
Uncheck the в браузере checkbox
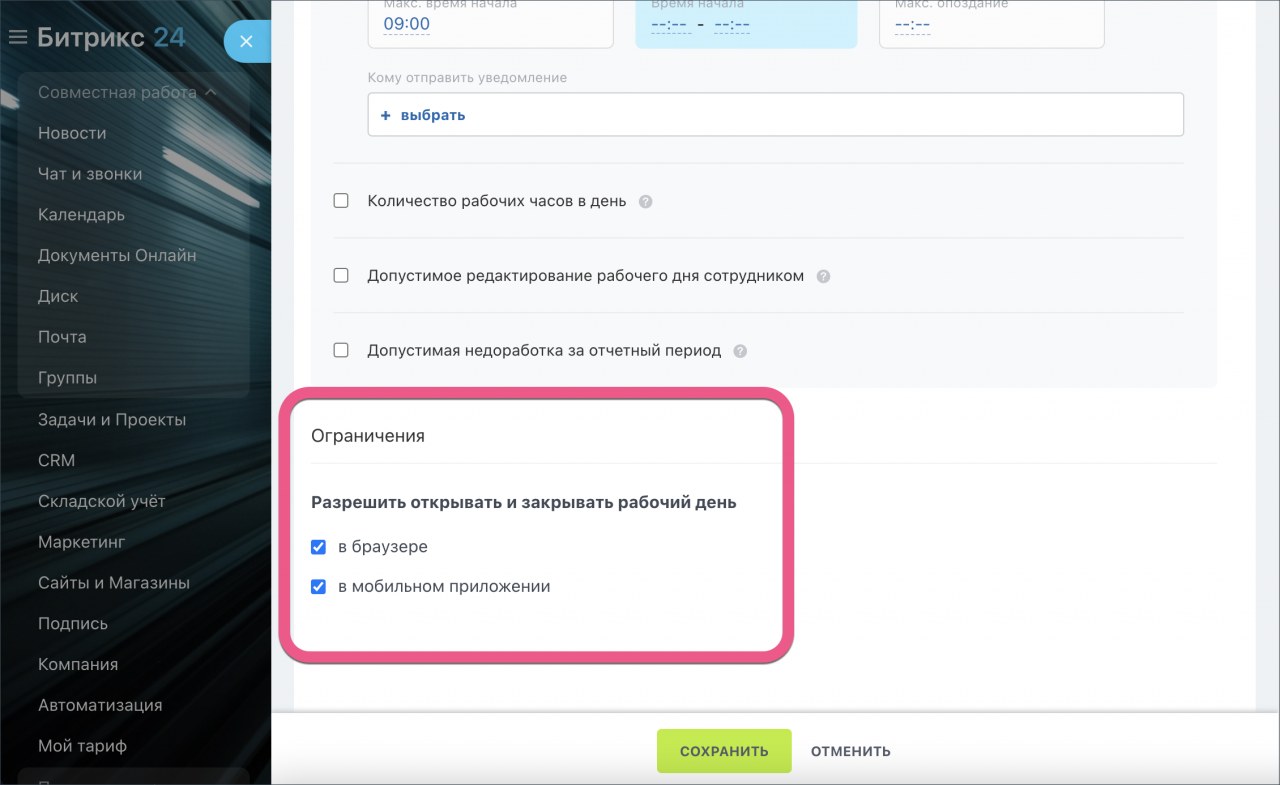click(x=318, y=547)
